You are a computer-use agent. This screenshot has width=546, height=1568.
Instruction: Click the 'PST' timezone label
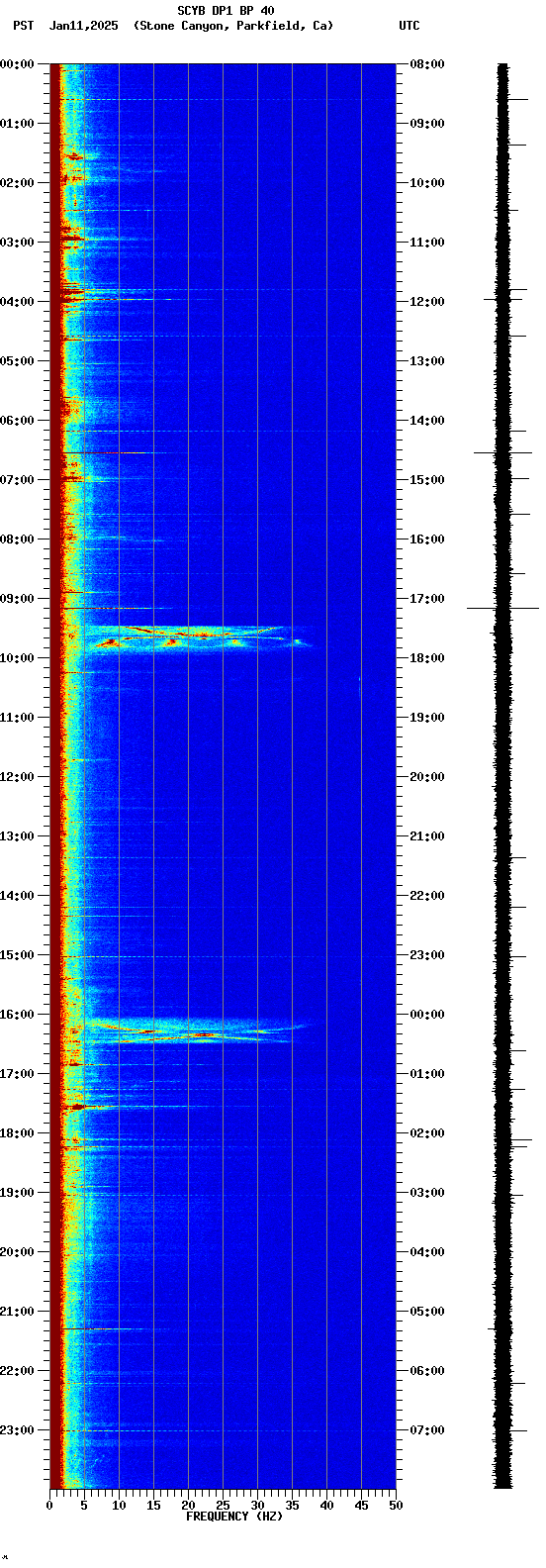point(23,26)
